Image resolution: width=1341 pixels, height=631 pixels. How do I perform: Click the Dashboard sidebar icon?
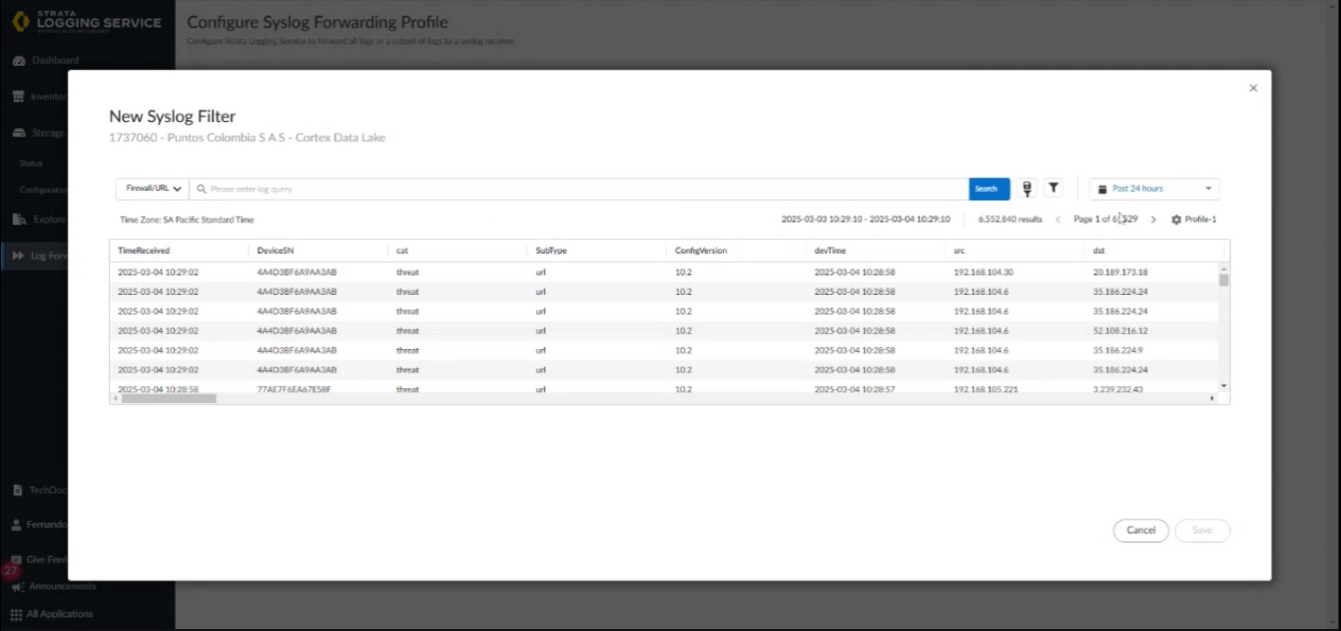point(19,61)
